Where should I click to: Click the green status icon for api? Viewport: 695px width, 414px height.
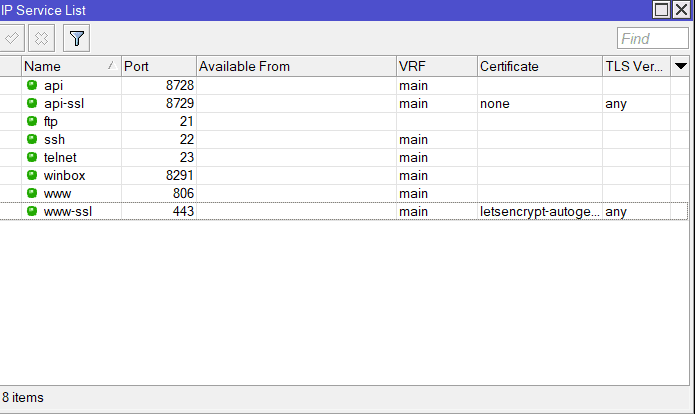32,85
